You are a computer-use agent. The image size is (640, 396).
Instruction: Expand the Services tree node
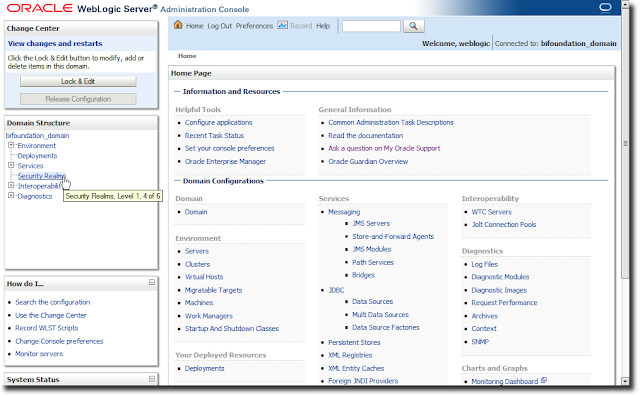pos(11,165)
